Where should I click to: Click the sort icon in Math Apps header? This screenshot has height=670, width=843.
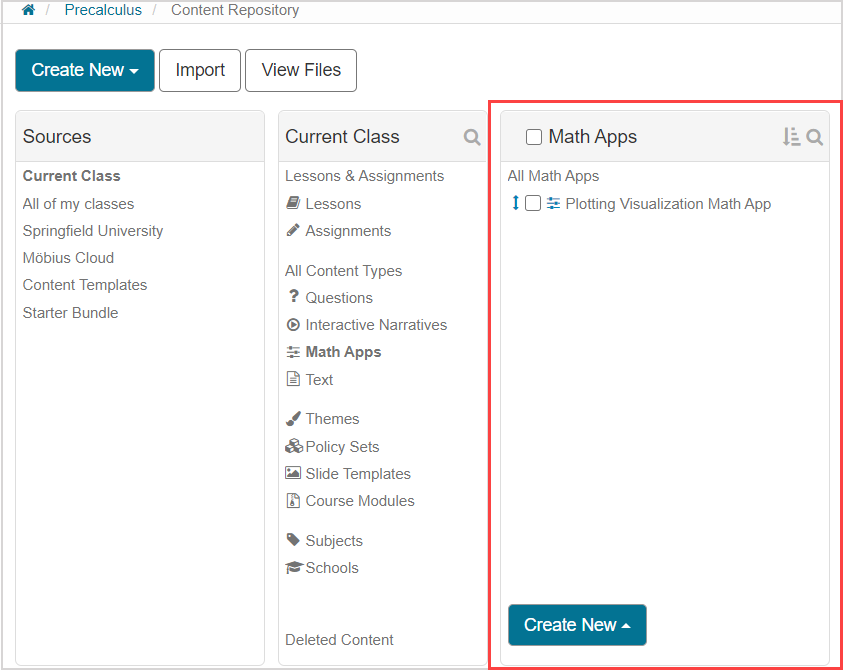791,137
